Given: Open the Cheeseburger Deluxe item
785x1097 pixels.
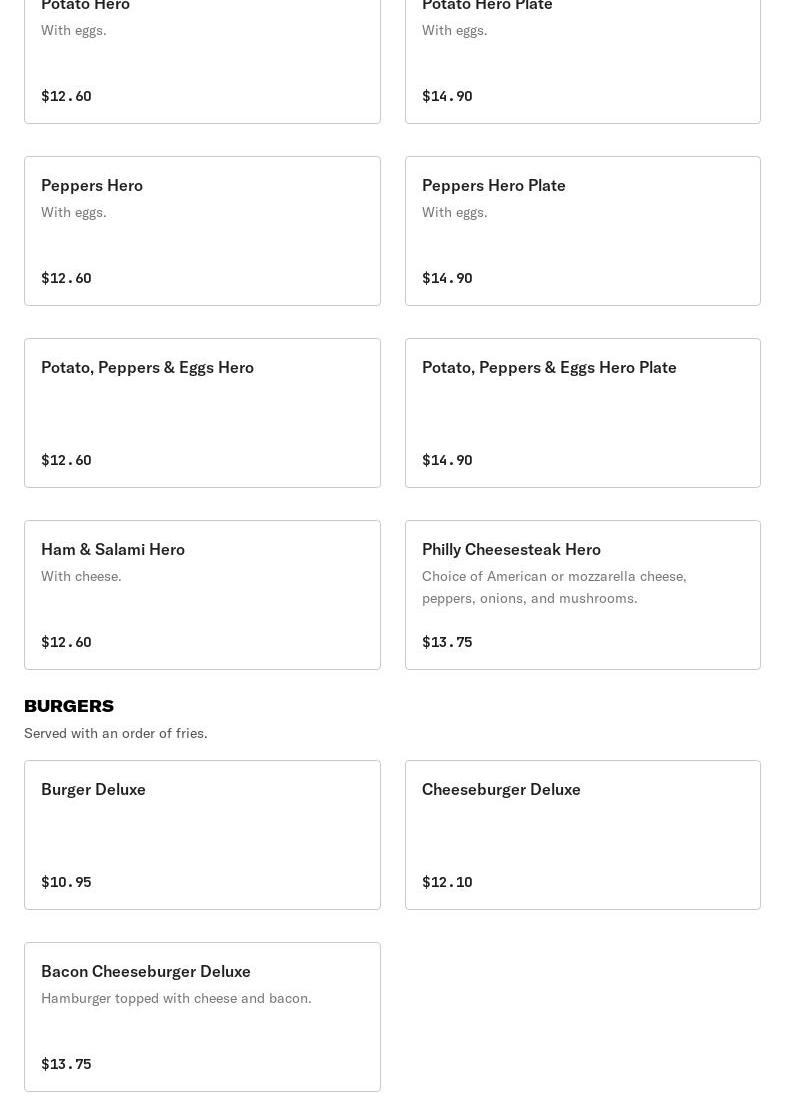Looking at the screenshot, I should [583, 835].
